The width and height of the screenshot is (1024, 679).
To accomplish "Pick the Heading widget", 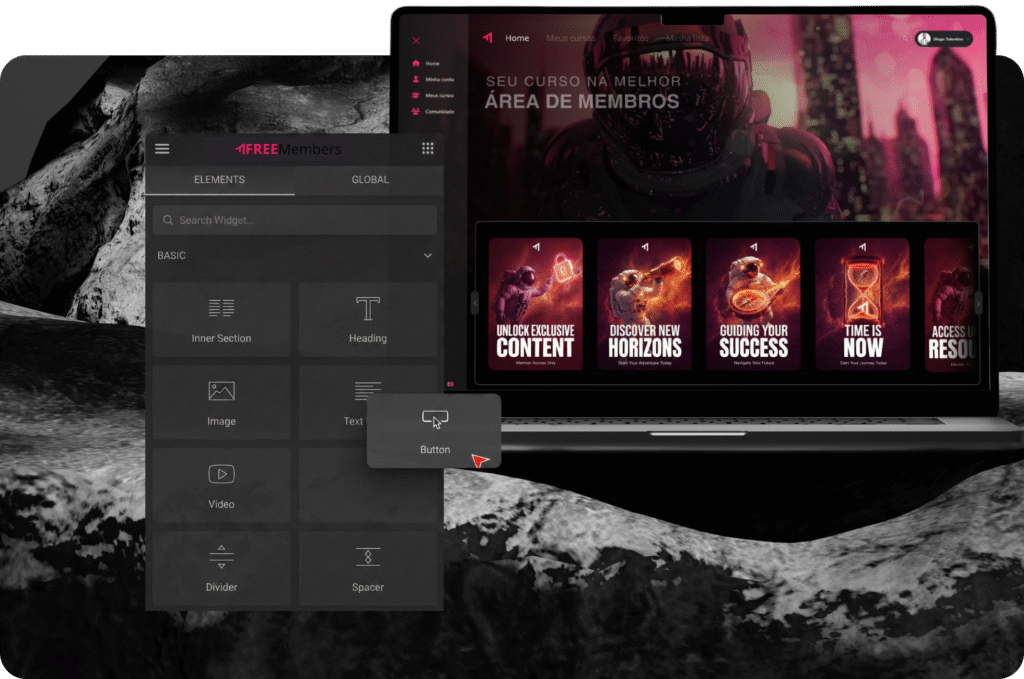I will pyautogui.click(x=367, y=319).
